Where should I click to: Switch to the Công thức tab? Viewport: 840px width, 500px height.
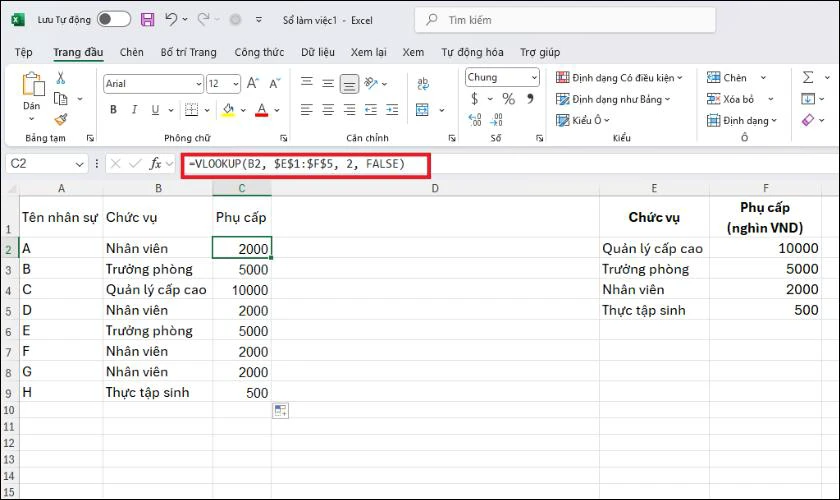259,52
